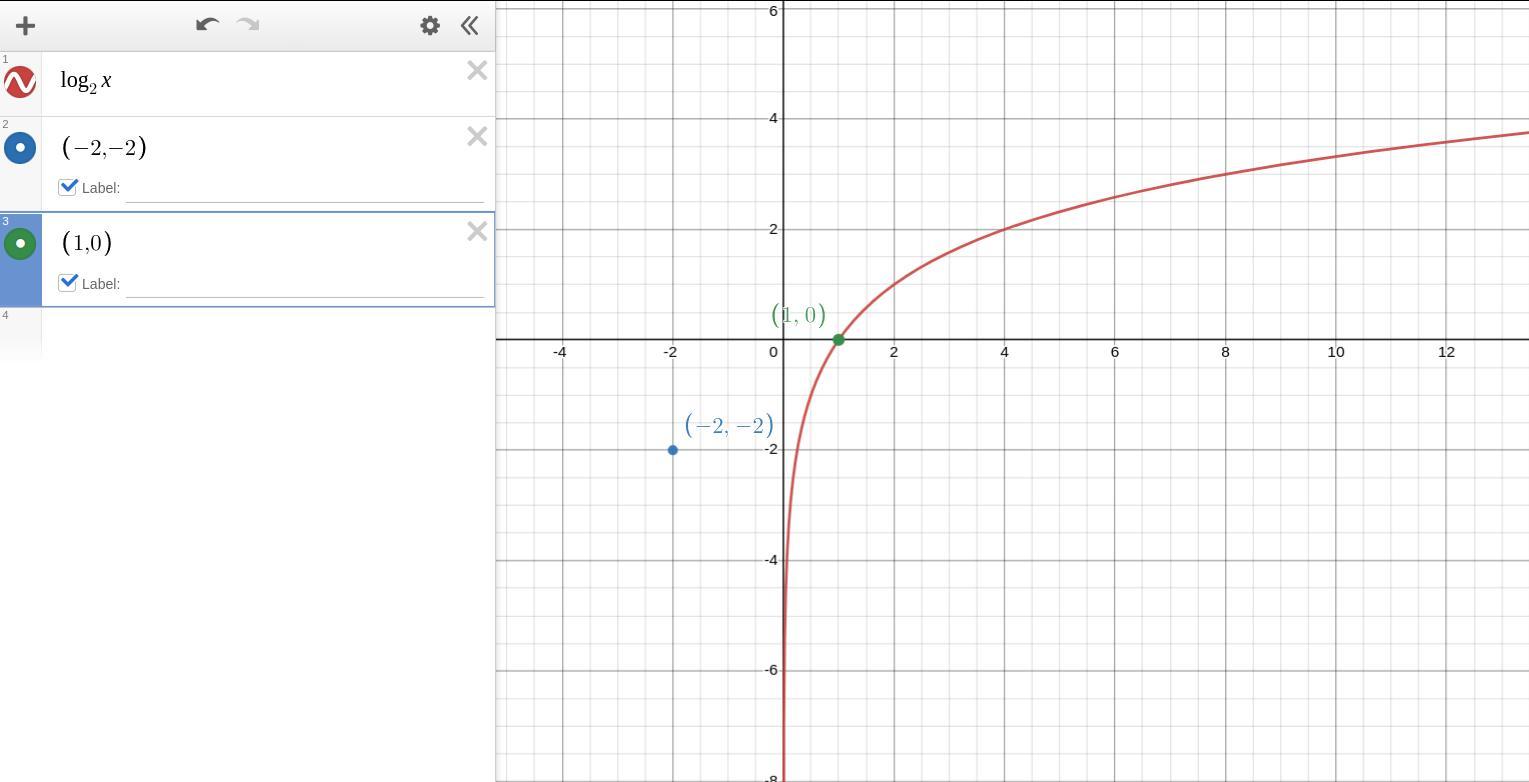Click label text field for (−2,−2)
The height and width of the screenshot is (782, 1529).
304,188
